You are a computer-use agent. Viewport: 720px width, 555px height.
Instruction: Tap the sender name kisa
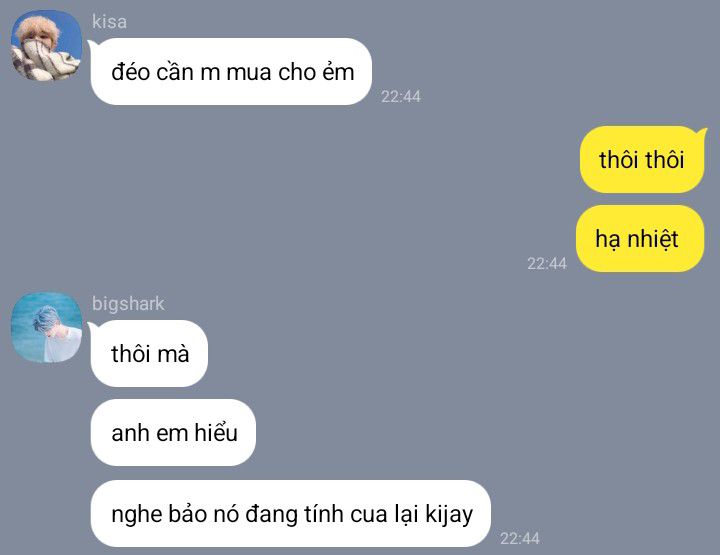109,22
